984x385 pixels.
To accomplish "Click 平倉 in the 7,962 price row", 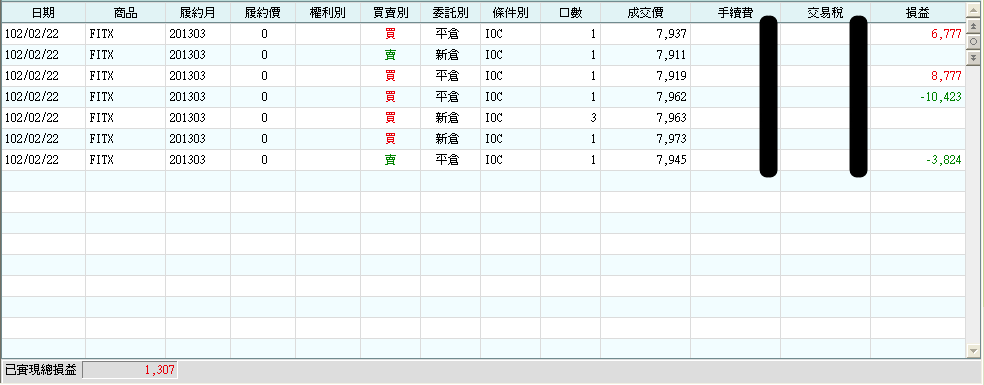I will tap(447, 97).
